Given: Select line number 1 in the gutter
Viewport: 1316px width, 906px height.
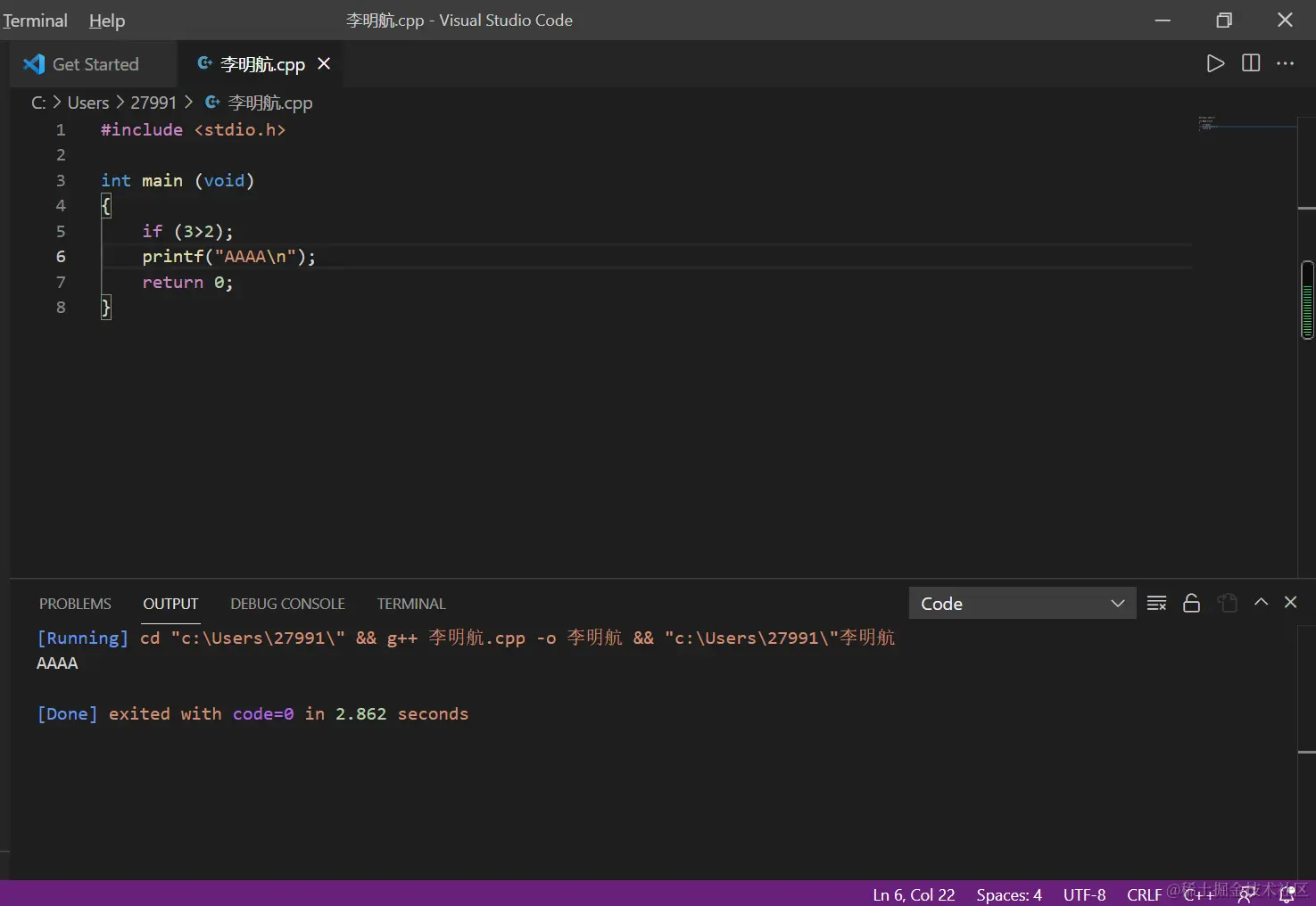Looking at the screenshot, I should (x=61, y=130).
